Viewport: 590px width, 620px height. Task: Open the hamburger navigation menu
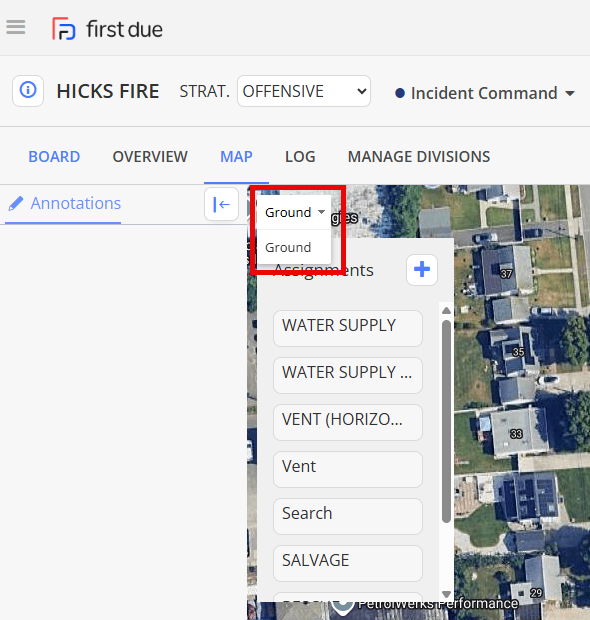(x=16, y=27)
